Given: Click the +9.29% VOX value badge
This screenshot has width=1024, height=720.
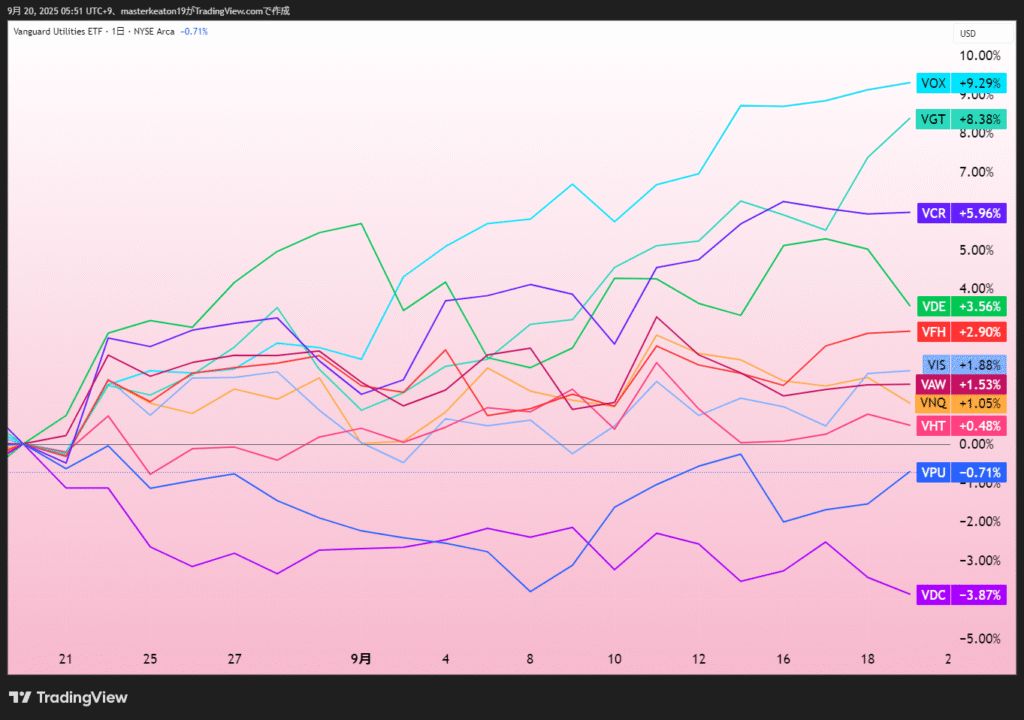Looking at the screenshot, I should point(979,83).
